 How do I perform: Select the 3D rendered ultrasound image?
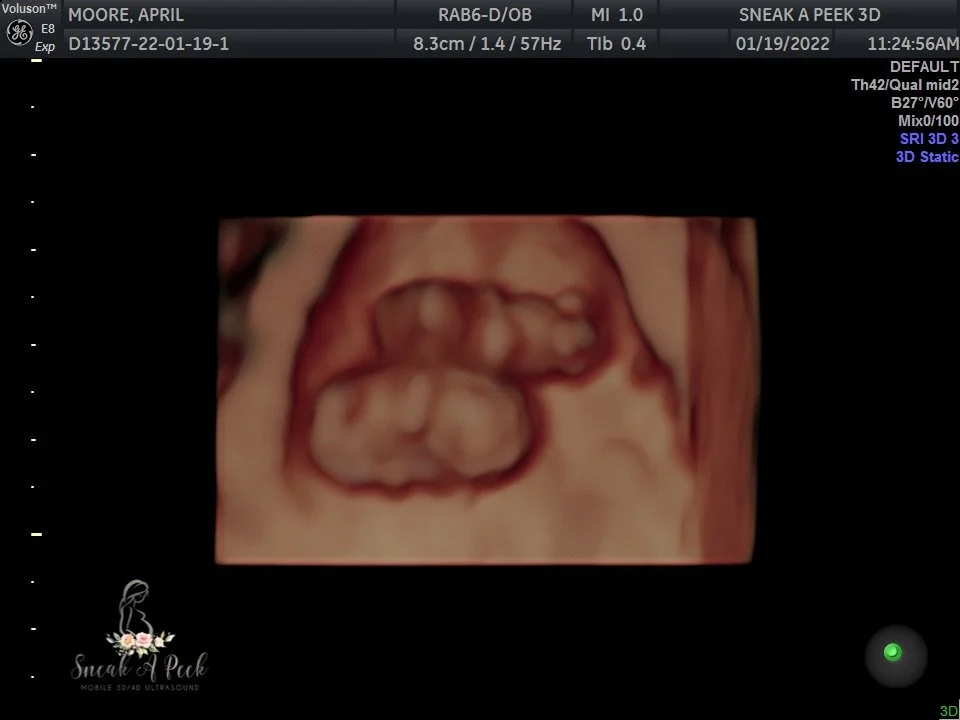tap(486, 389)
